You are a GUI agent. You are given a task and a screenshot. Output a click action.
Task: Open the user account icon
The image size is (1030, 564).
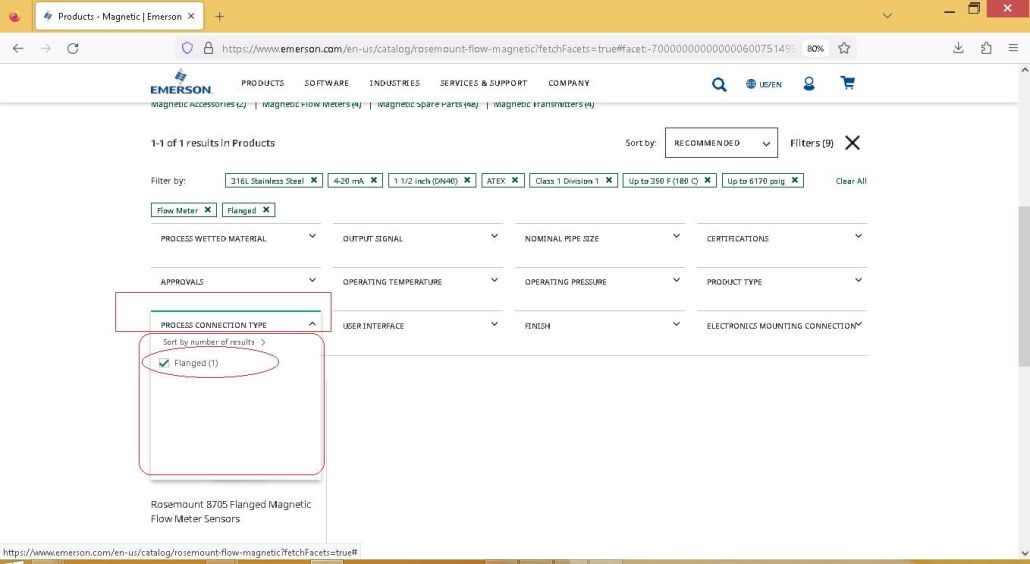[x=809, y=83]
